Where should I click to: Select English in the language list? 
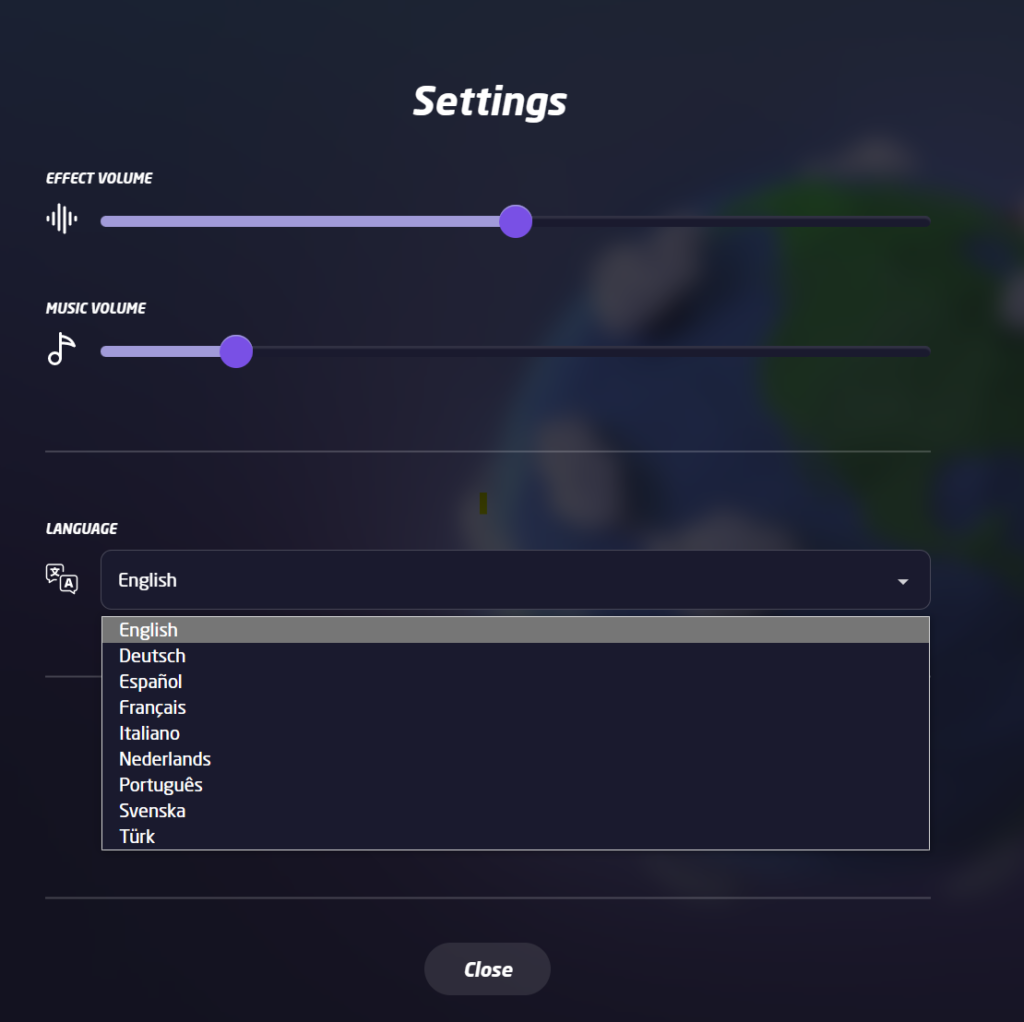point(515,630)
